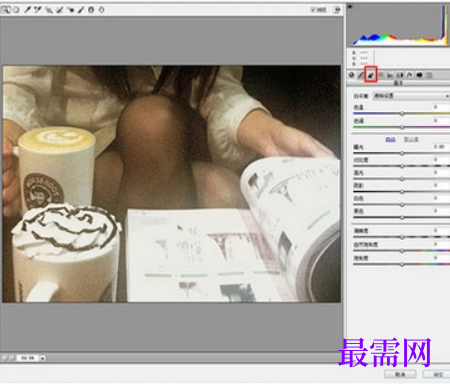Click the 白色 whites slider handle
The width and height of the screenshot is (450, 384).
[402, 205]
